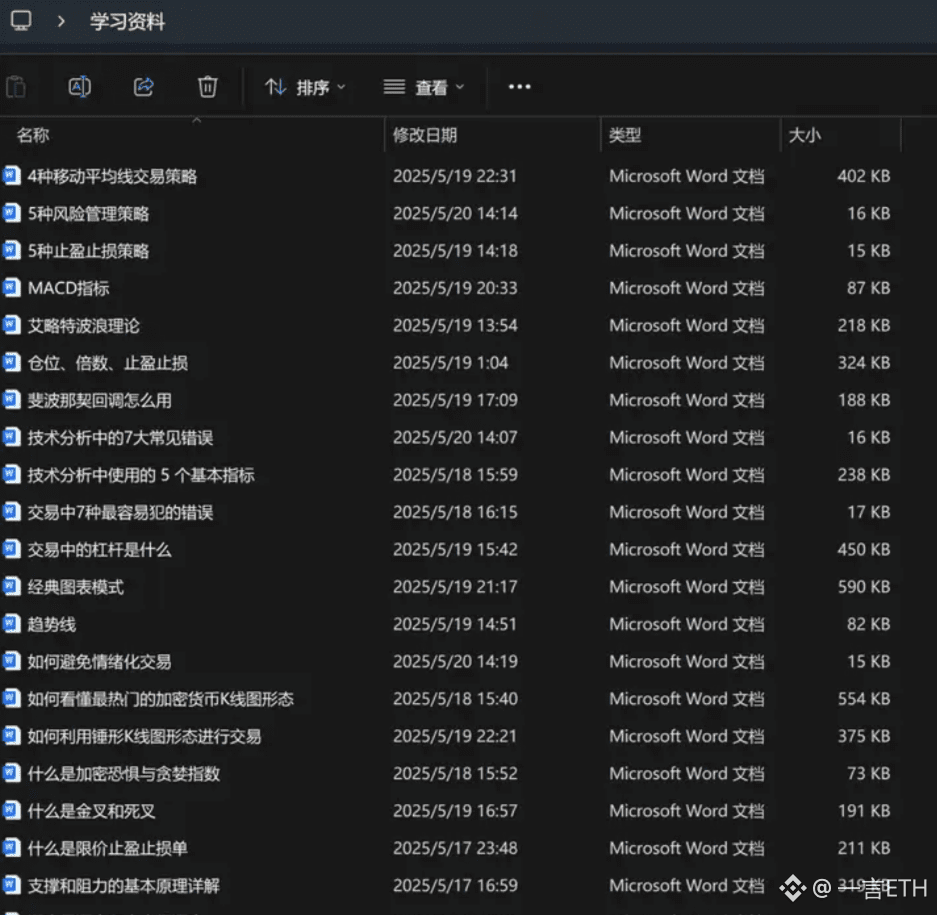Open the 排序 sort dropdown

305,88
